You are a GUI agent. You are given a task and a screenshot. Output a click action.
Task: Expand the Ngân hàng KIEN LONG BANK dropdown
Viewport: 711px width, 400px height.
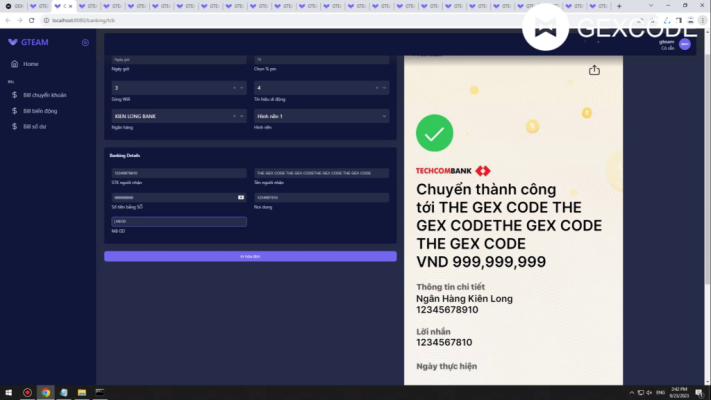coord(242,117)
